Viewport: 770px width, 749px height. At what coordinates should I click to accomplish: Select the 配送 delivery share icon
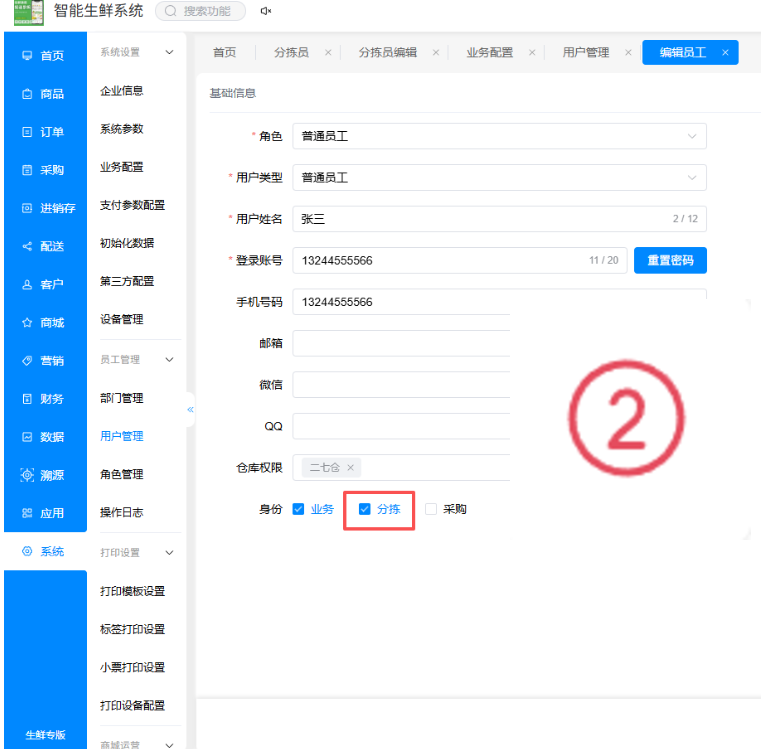pos(27,246)
